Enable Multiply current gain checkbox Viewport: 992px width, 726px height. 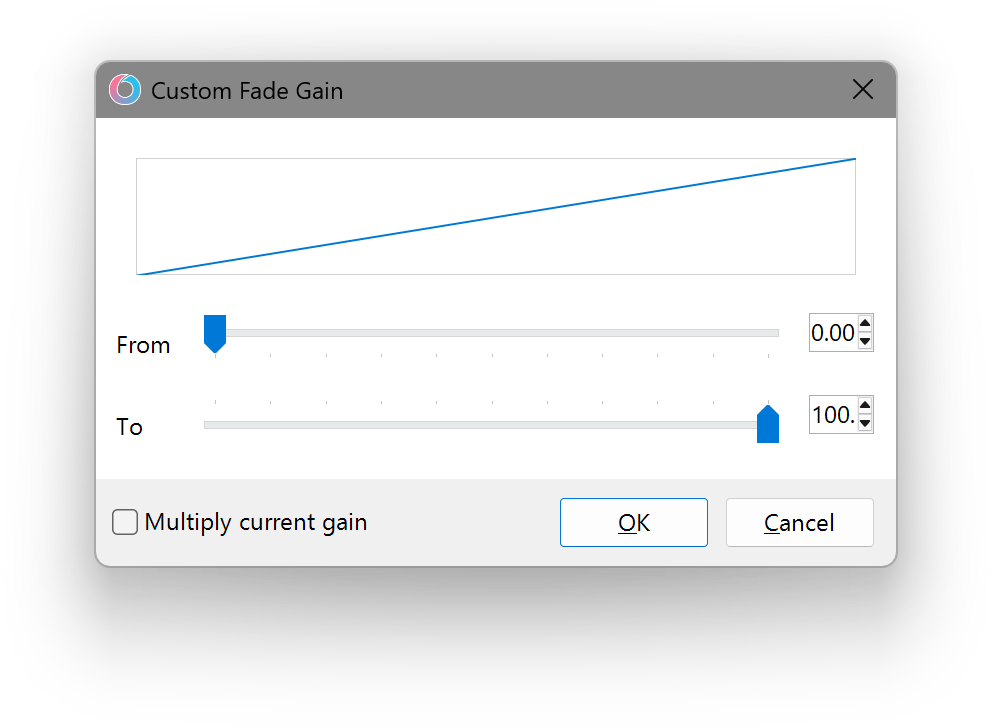point(125,522)
